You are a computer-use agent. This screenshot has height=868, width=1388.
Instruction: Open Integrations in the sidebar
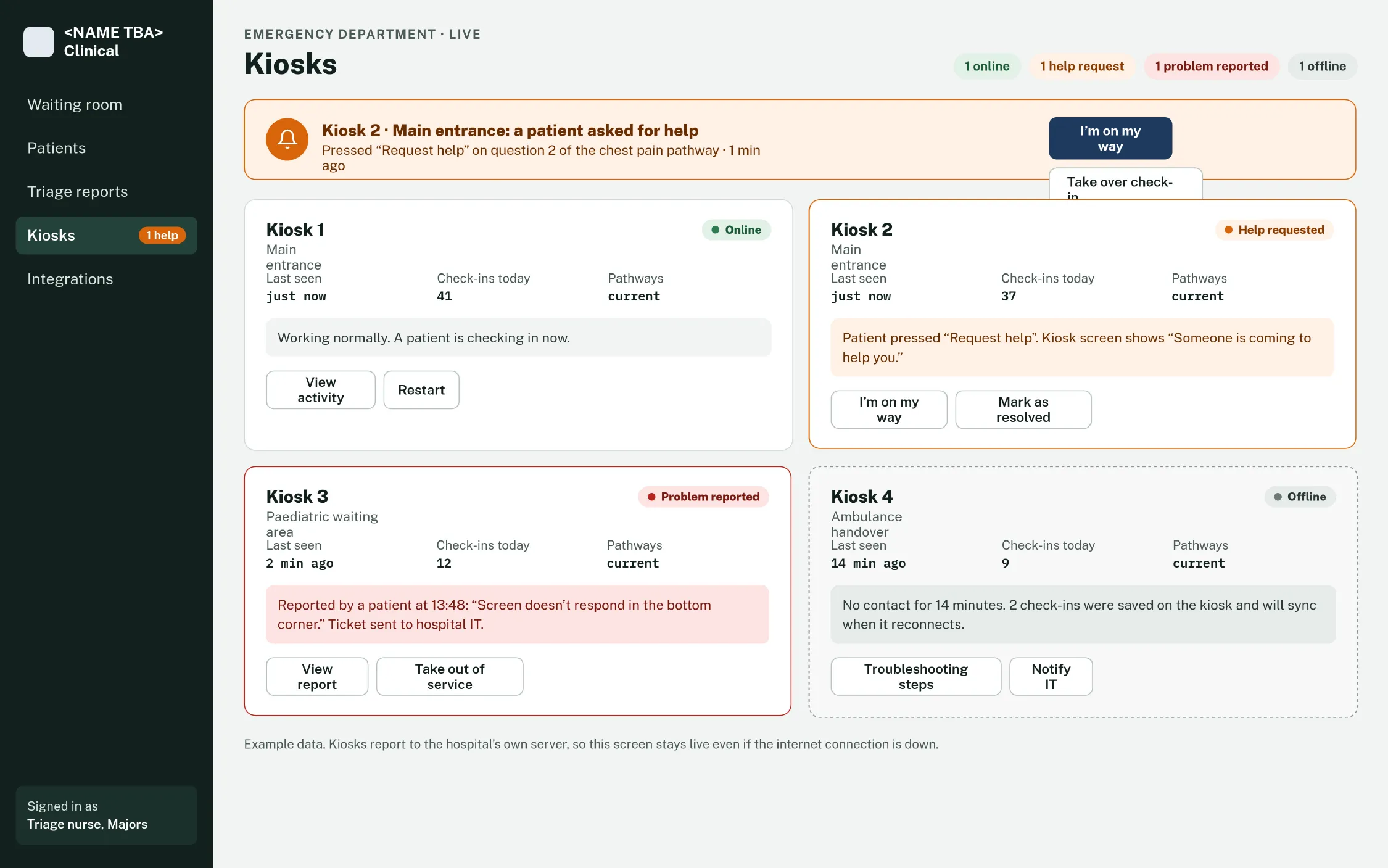click(x=106, y=279)
